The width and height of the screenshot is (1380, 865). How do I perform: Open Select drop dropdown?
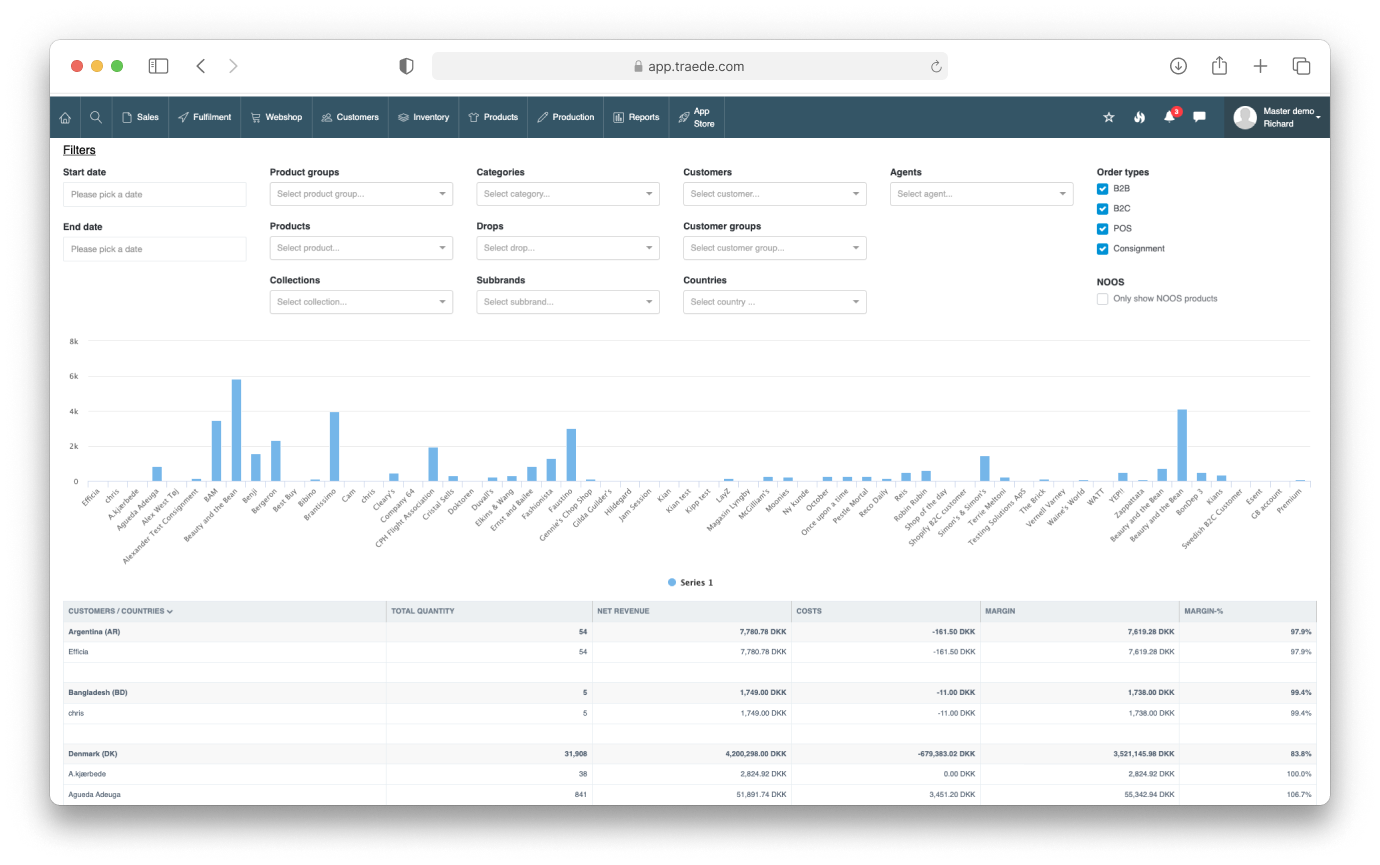(568, 248)
